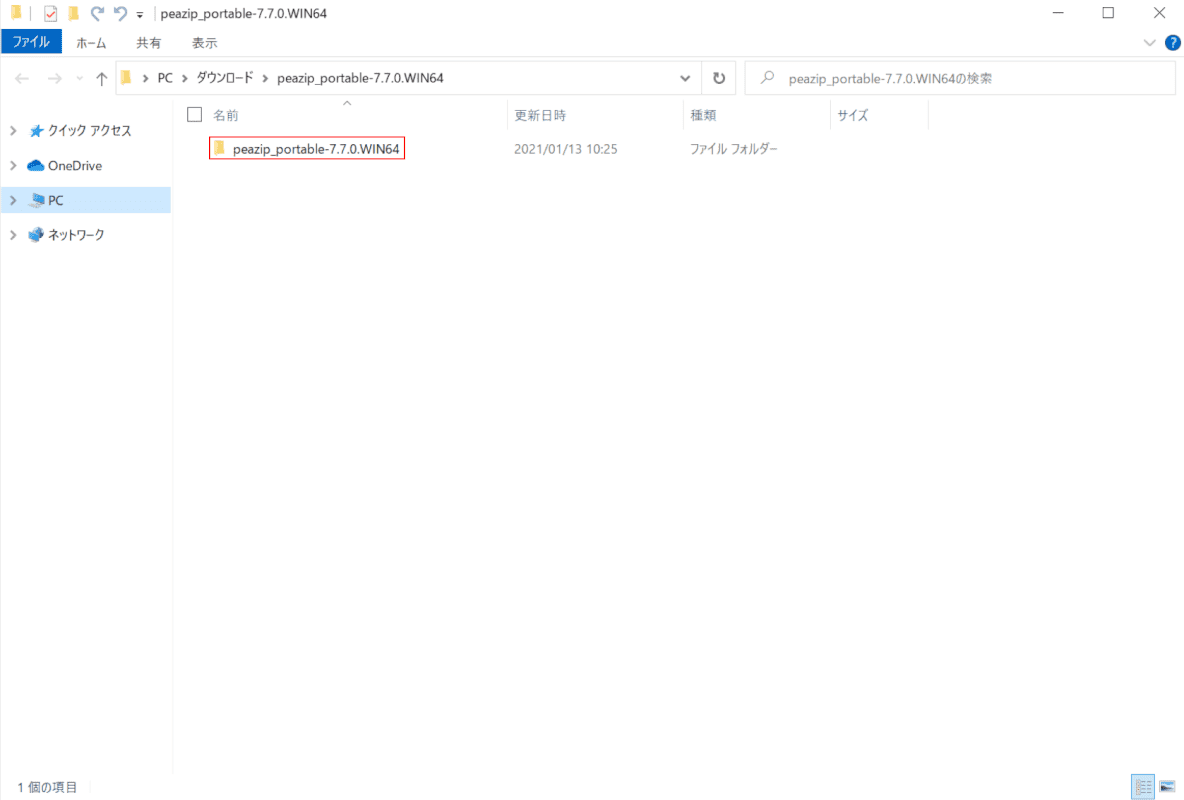Click the Redo icon in title bar
Viewport: 1184px width, 800px height.
[97, 14]
